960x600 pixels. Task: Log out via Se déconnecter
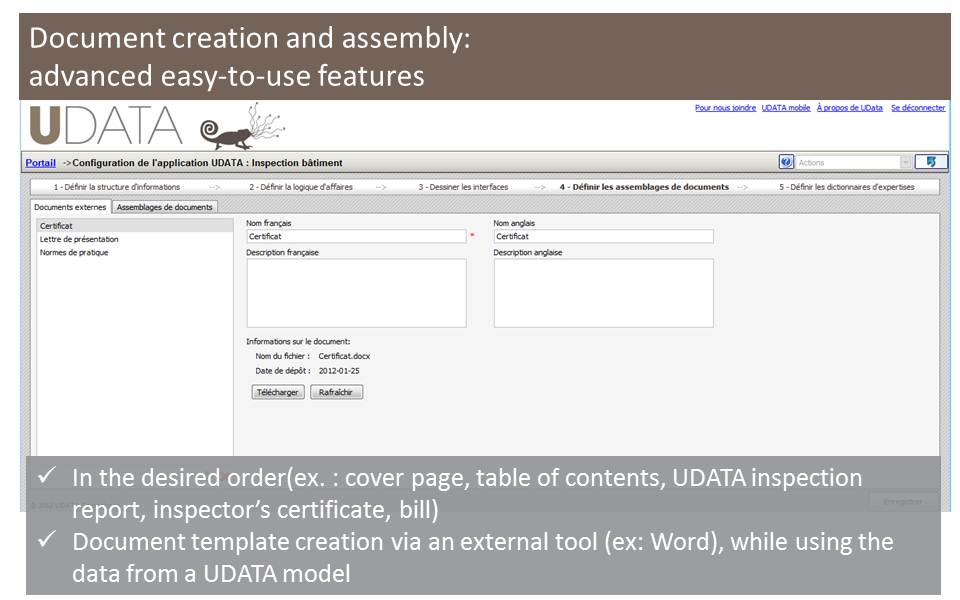coord(917,108)
